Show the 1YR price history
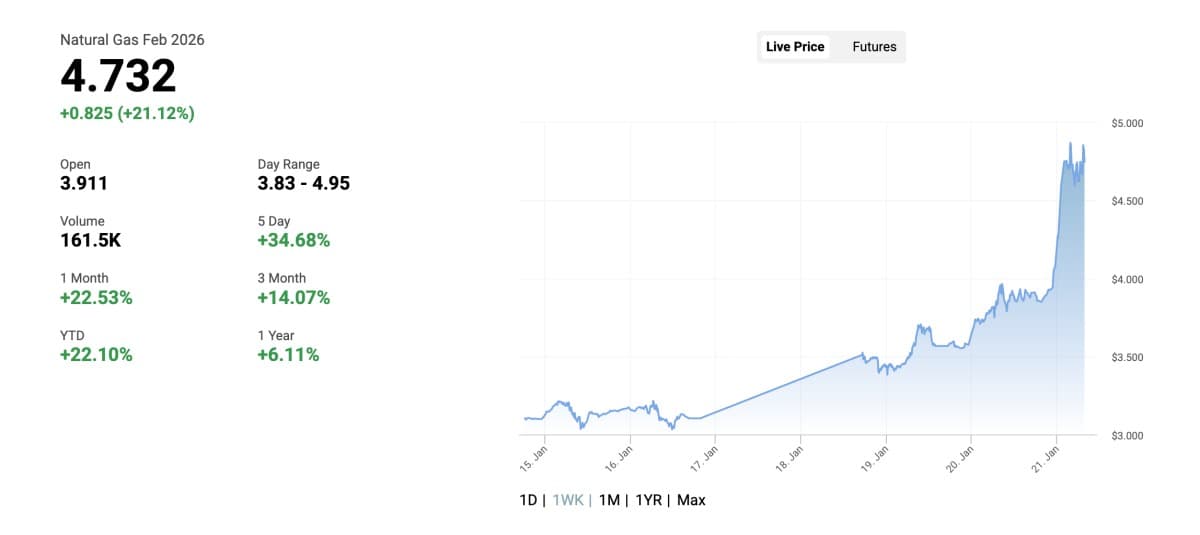 (648, 500)
